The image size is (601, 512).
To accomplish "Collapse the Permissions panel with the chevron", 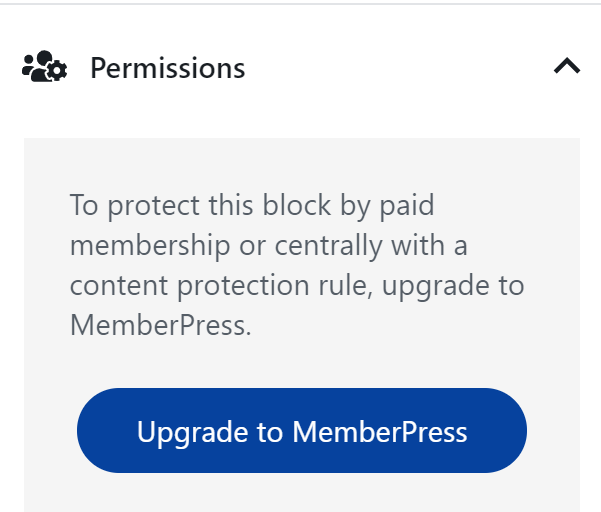I will pos(567,66).
